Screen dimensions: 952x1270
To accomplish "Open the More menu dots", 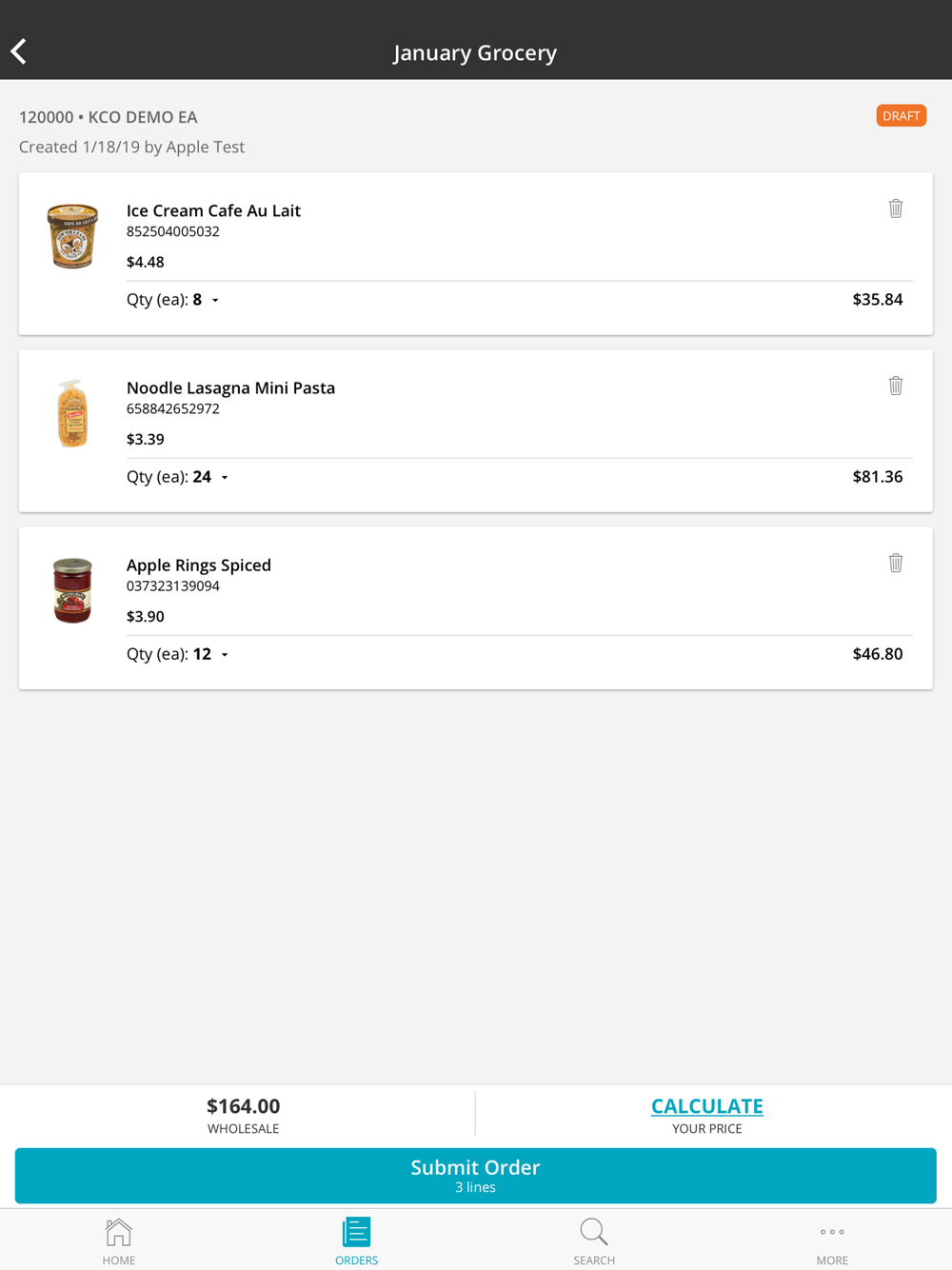I will (832, 1232).
